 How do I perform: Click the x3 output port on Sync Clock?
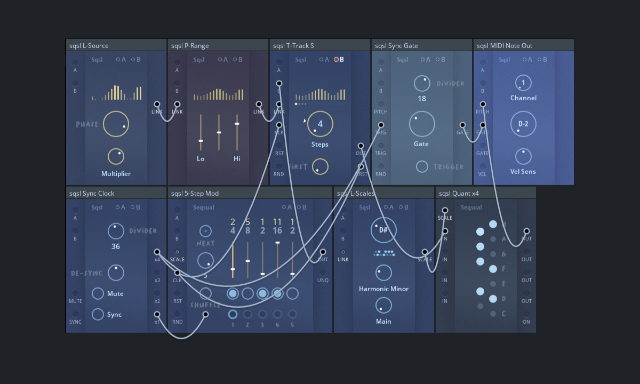(x=157, y=273)
